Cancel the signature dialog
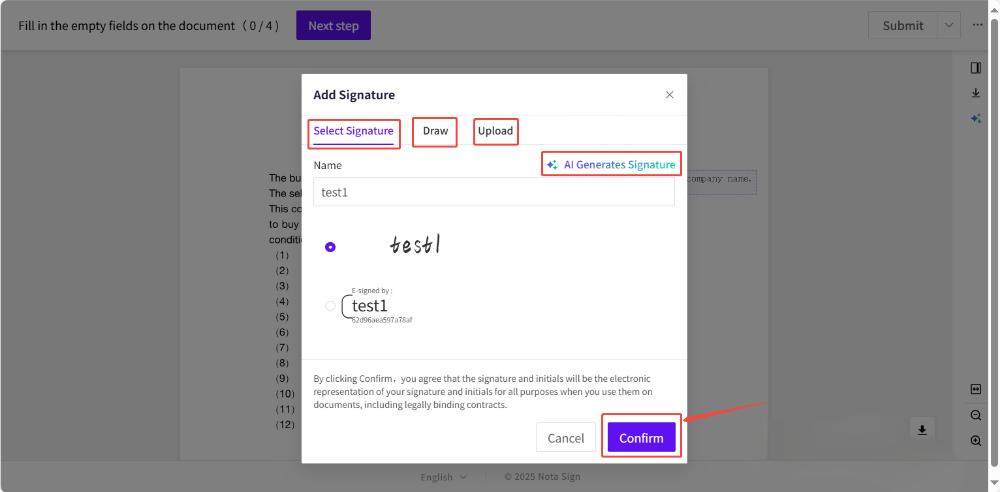This screenshot has height=492, width=1000. tap(565, 438)
